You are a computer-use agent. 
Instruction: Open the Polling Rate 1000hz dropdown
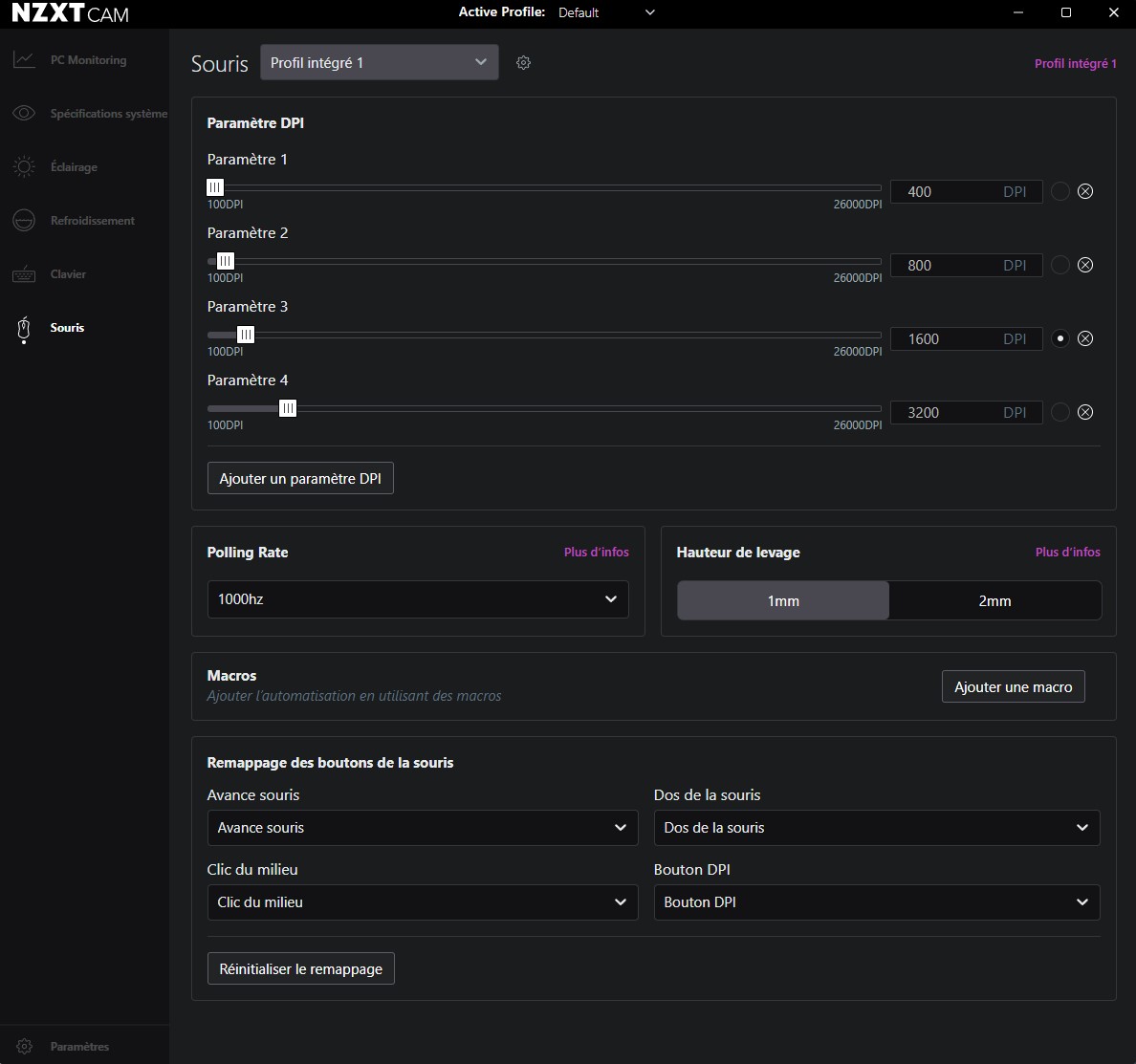coord(418,599)
